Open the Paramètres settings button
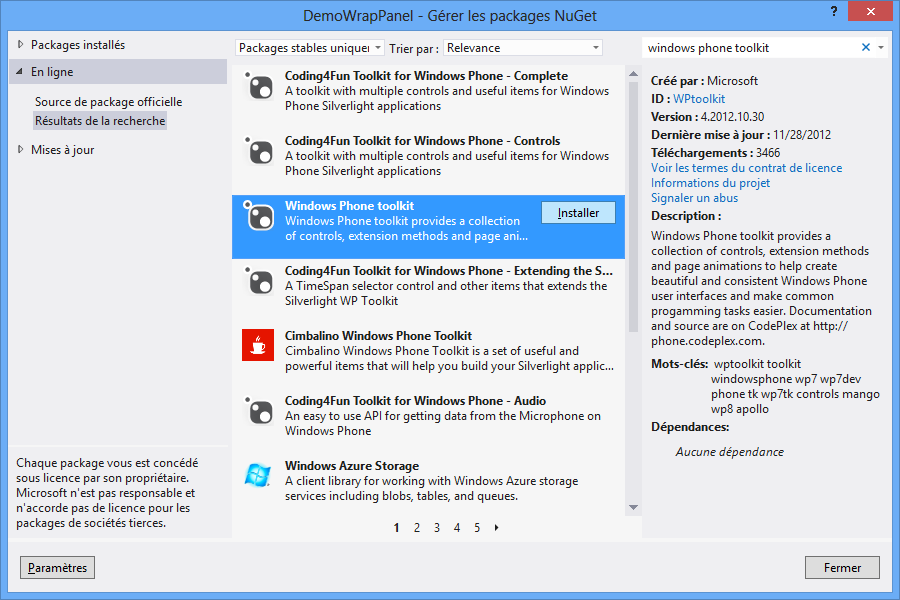 57,568
